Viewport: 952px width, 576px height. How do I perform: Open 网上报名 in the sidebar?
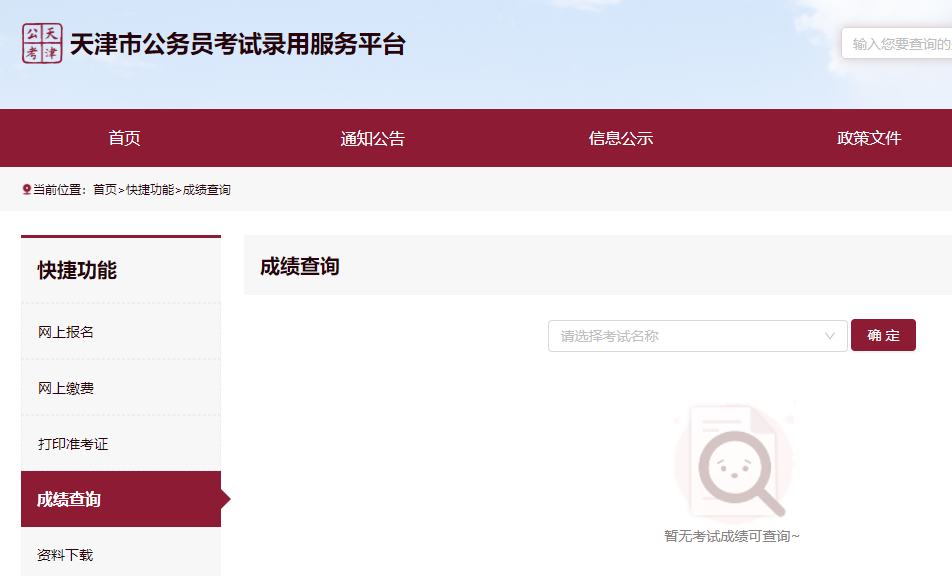click(66, 332)
